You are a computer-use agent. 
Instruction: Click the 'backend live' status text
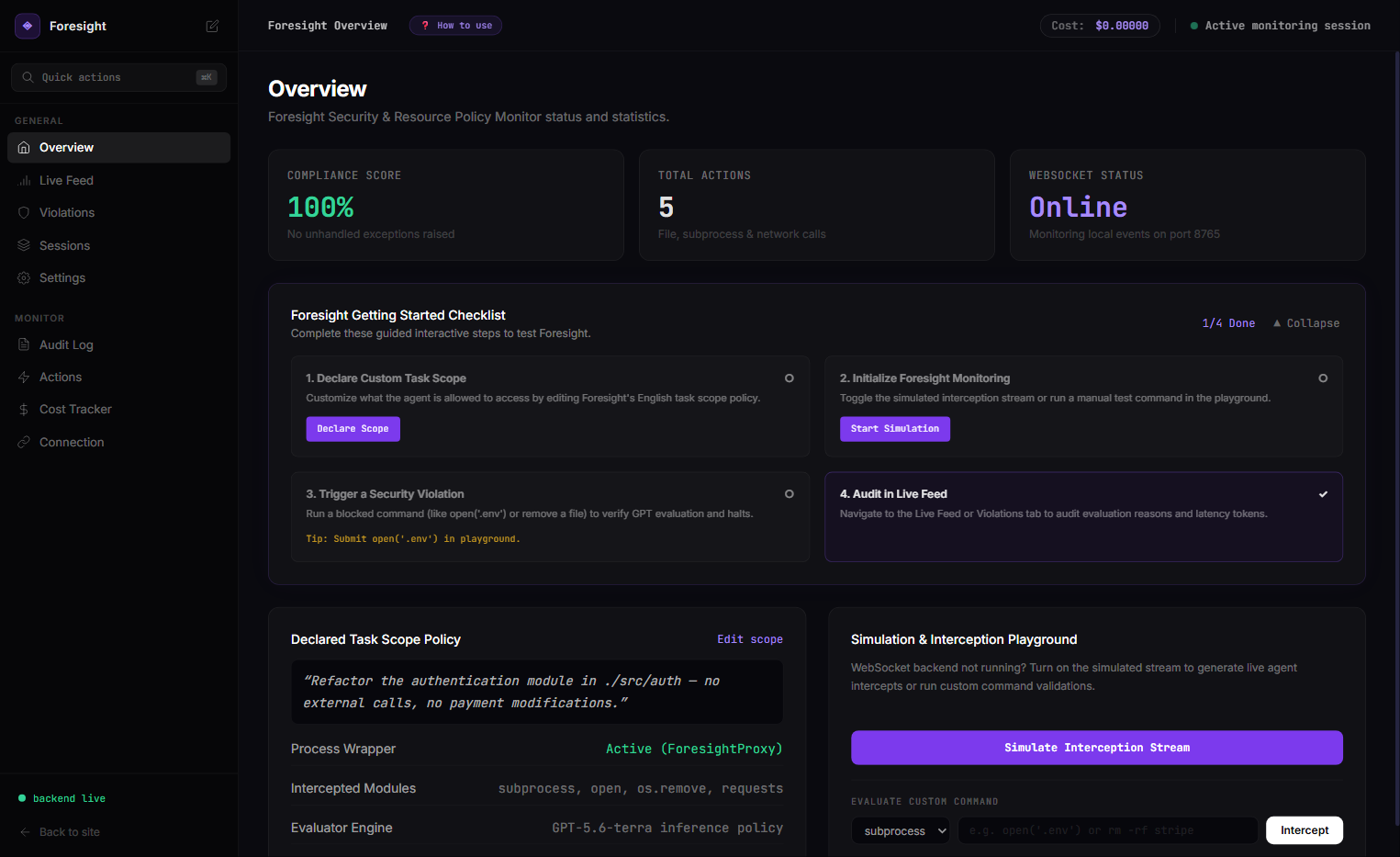click(69, 798)
